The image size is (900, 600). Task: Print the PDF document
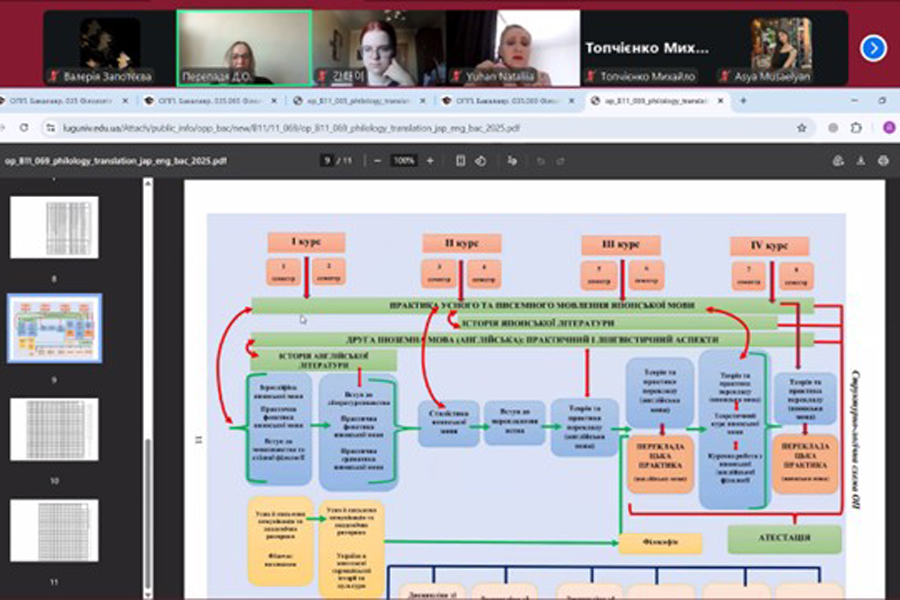[883, 161]
